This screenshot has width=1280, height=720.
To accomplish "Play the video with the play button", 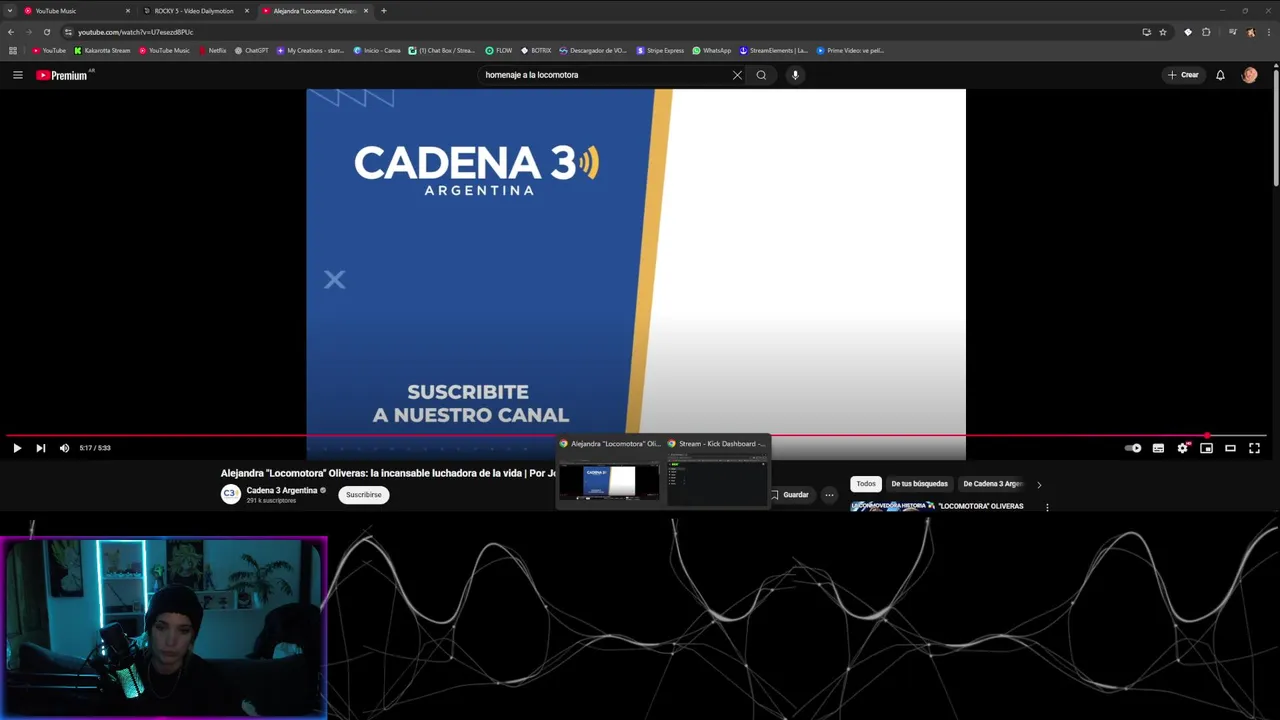I will 17,448.
